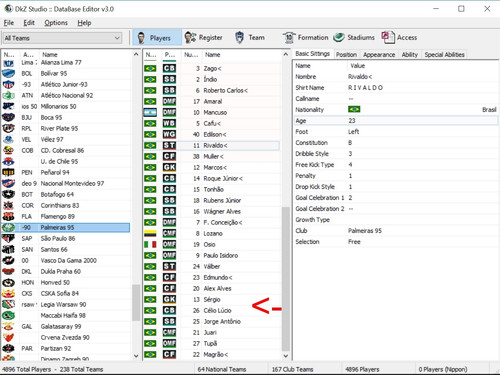This screenshot has height=375, width=500.
Task: Switch to the Ability tab
Action: pos(410,55)
